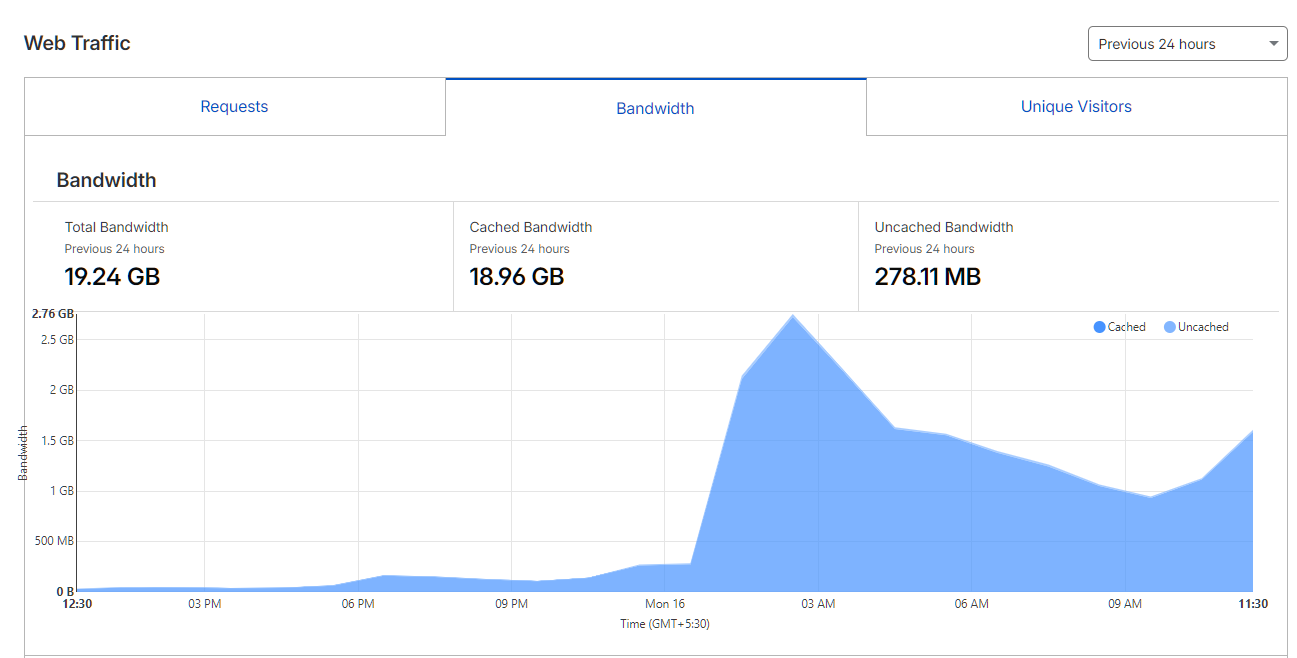Toggle the Cached series legend label
Image resolution: width=1297 pixels, height=658 pixels.
[x=1126, y=327]
